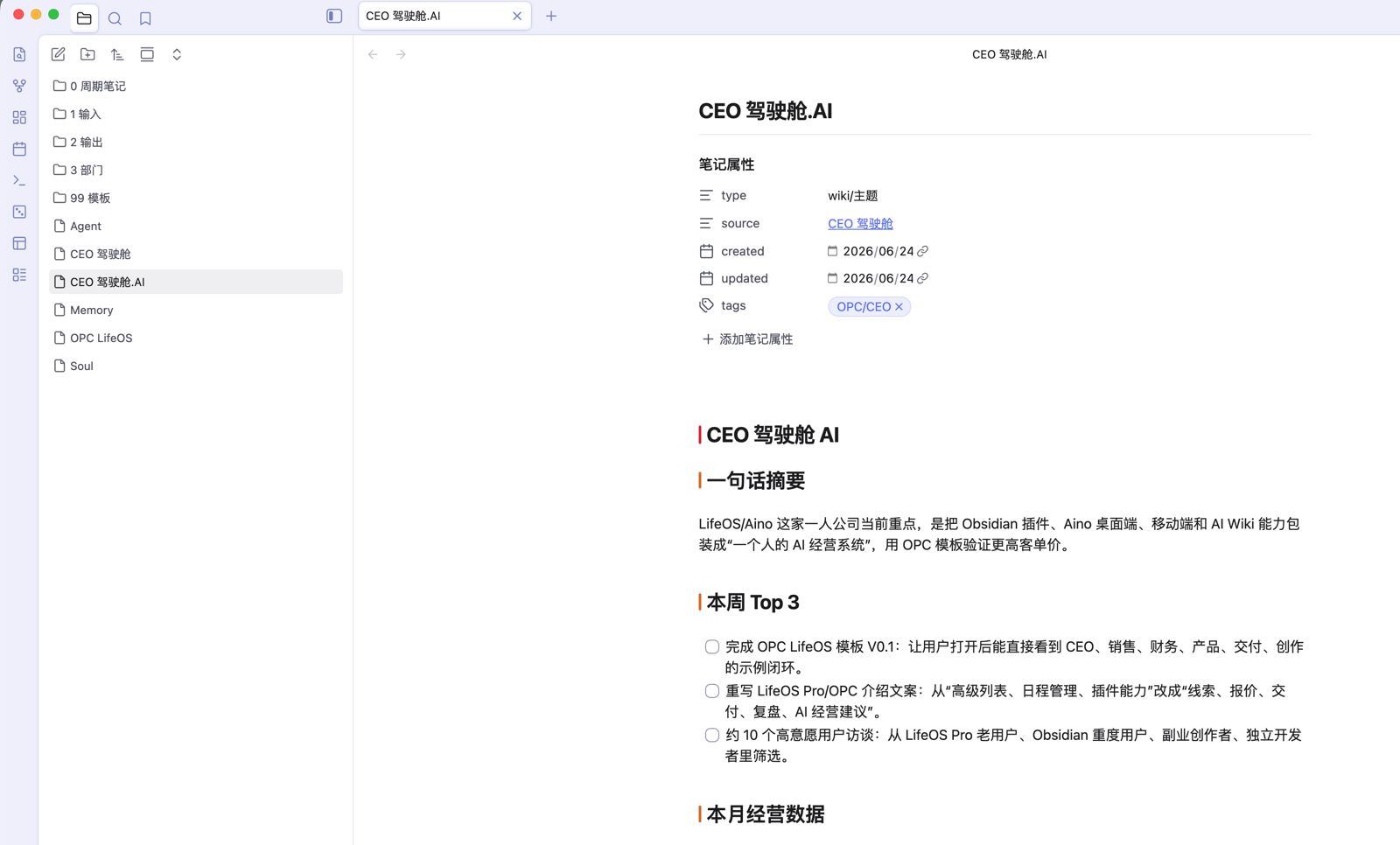Click the source property icon
Viewport: 1400px width, 845px height.
706,223
